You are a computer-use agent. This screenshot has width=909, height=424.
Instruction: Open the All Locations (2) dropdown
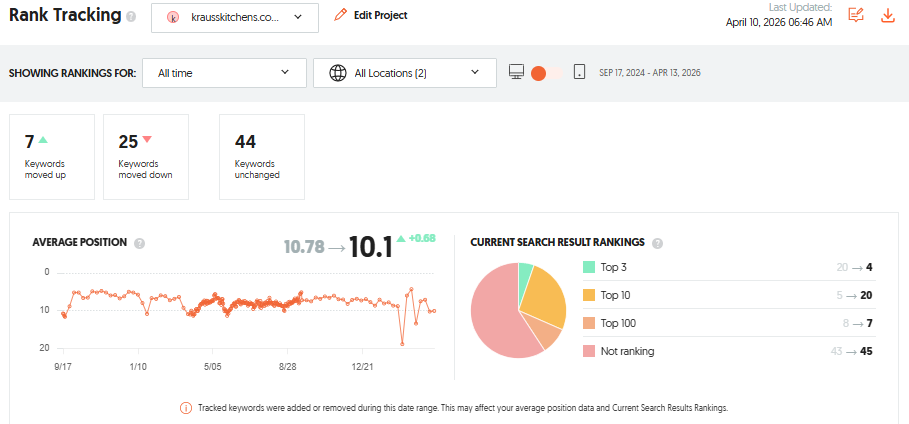pos(405,73)
